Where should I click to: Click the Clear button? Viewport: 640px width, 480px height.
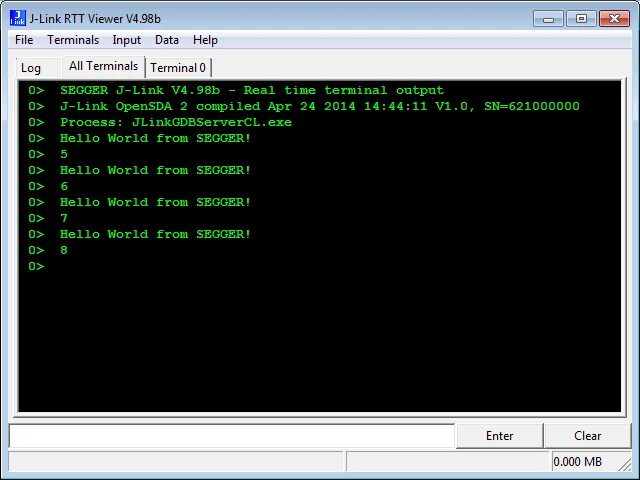(x=587, y=436)
